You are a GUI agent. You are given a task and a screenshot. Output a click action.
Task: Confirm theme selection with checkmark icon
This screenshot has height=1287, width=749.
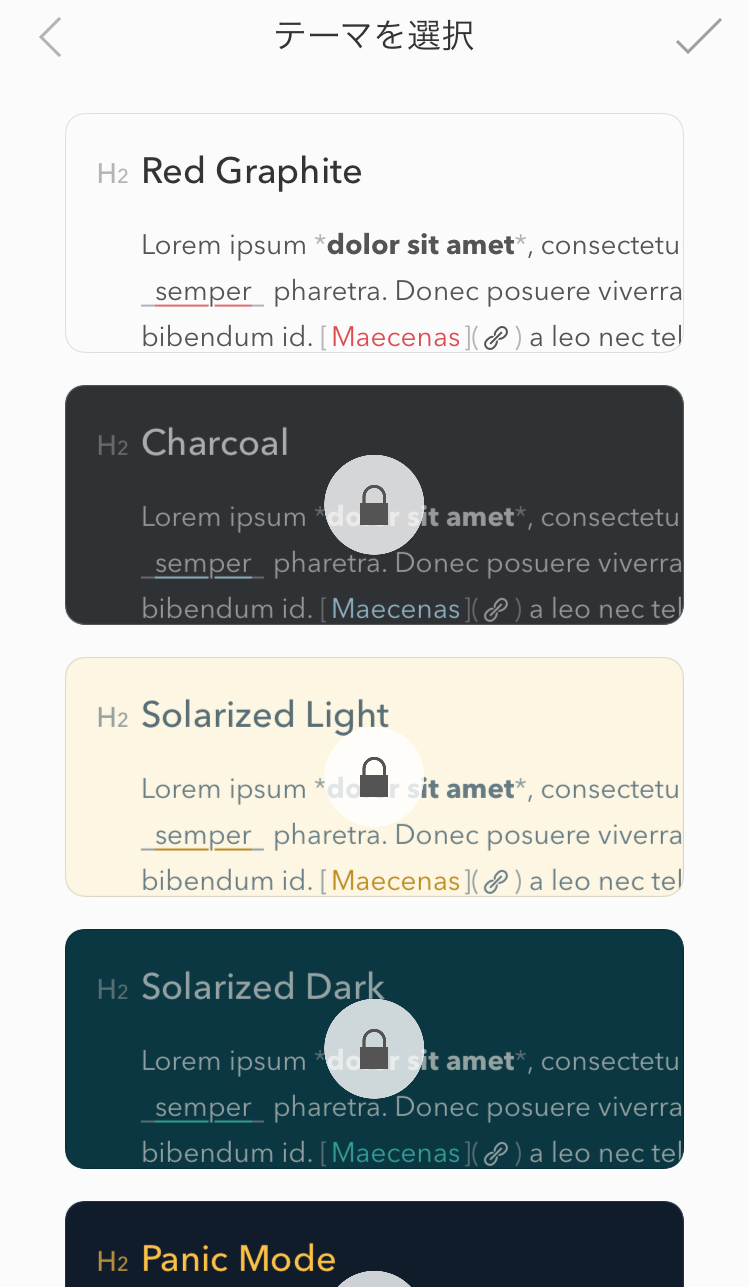click(x=698, y=36)
